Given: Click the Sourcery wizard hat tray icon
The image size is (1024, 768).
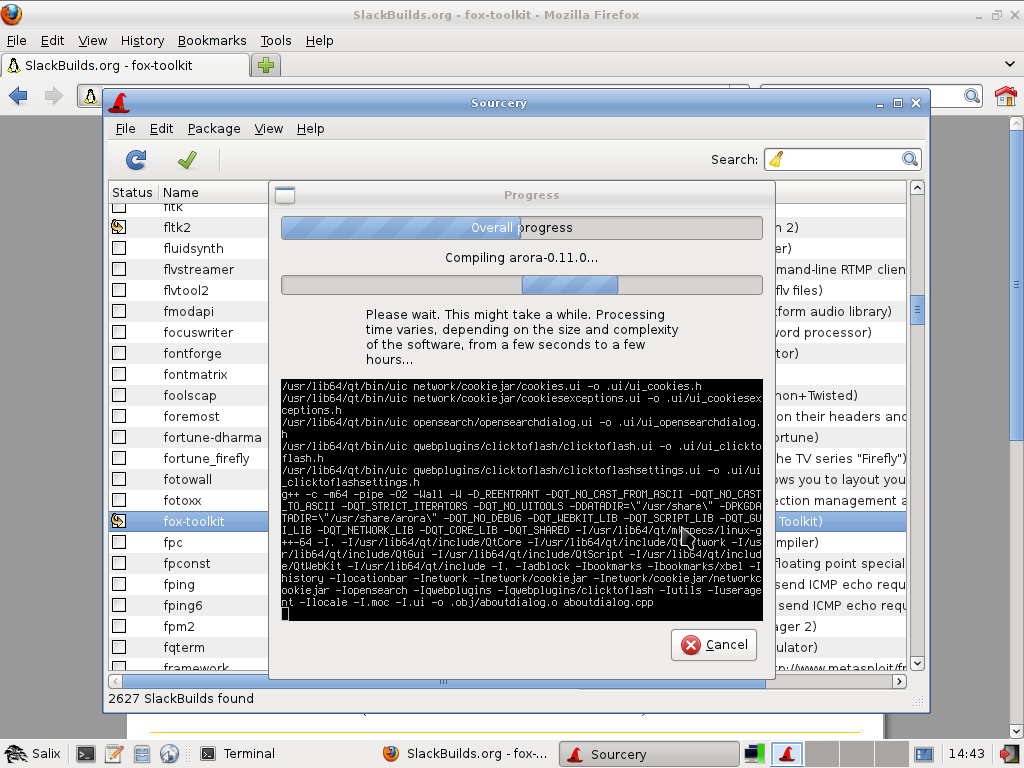Looking at the screenshot, I should coord(786,754).
